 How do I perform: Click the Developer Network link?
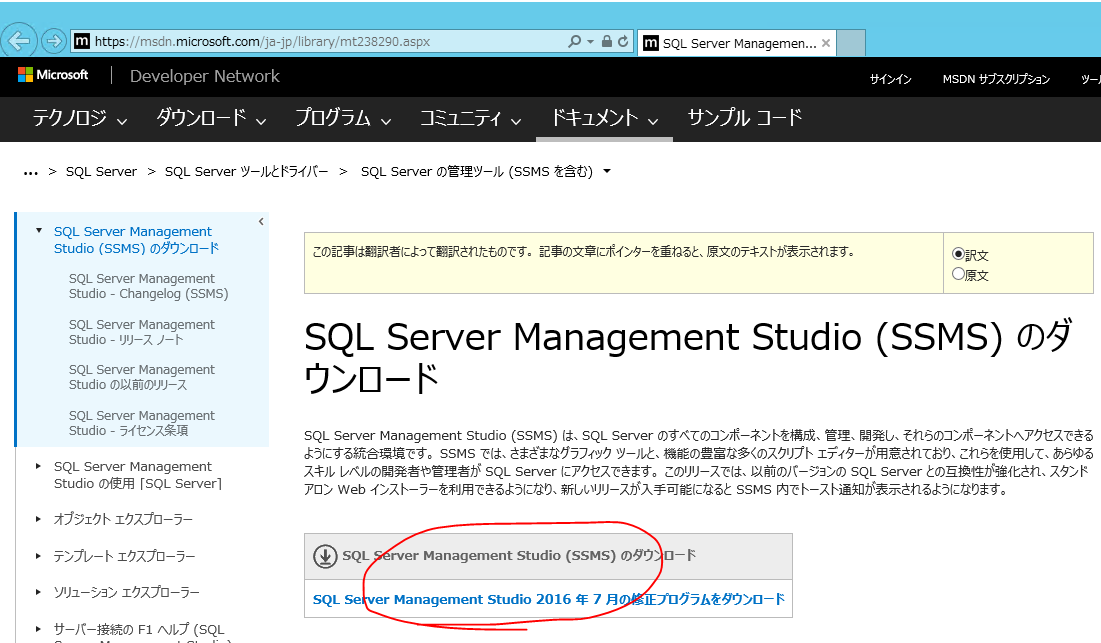tap(204, 76)
